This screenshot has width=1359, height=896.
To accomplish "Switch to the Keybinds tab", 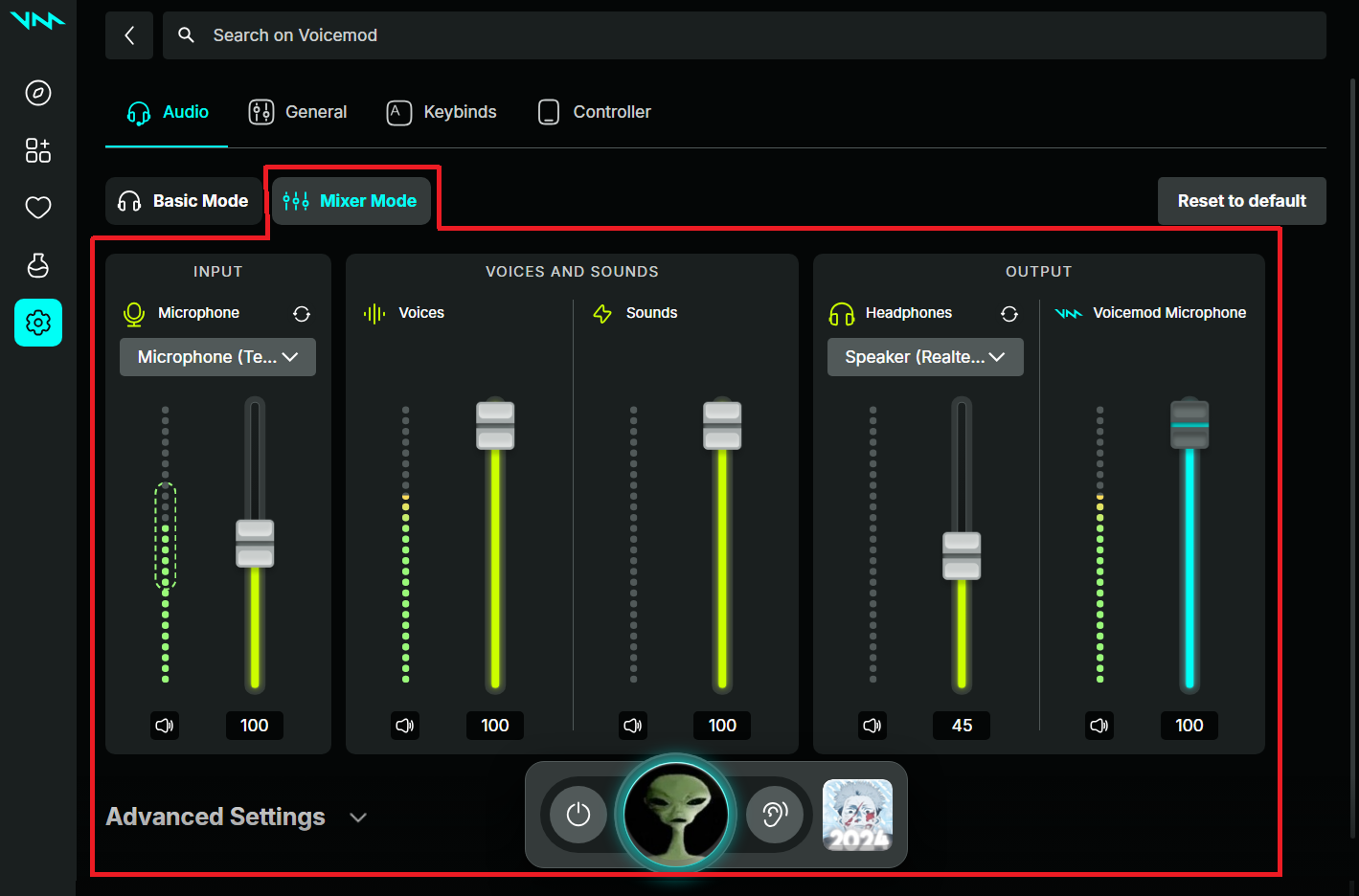I will (x=442, y=112).
